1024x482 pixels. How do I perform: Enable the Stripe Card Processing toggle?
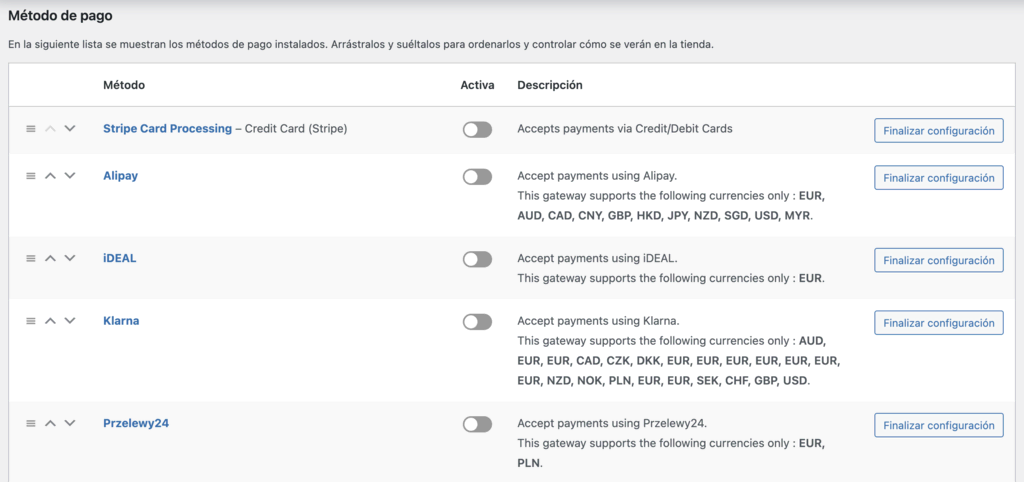click(x=477, y=130)
